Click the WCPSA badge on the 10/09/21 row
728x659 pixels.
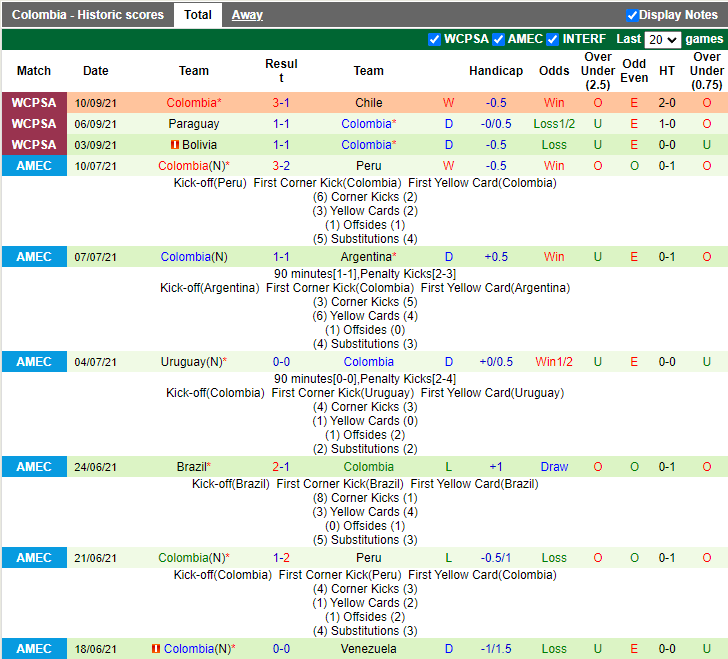tap(34, 103)
